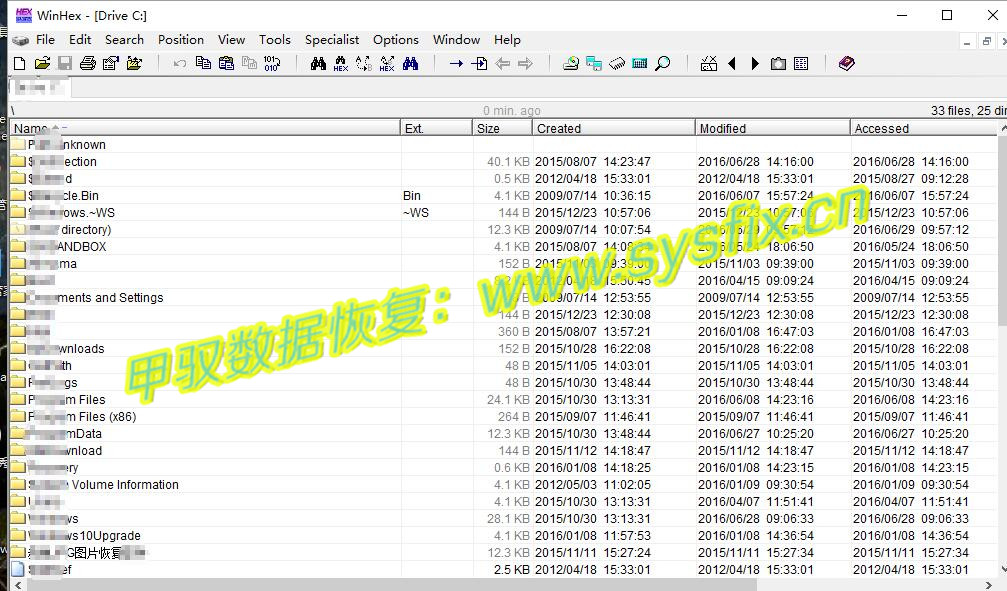The height and width of the screenshot is (591, 1007).
Task: Click the Replace Text A-to-B icon
Action: pyautogui.click(x=363, y=63)
